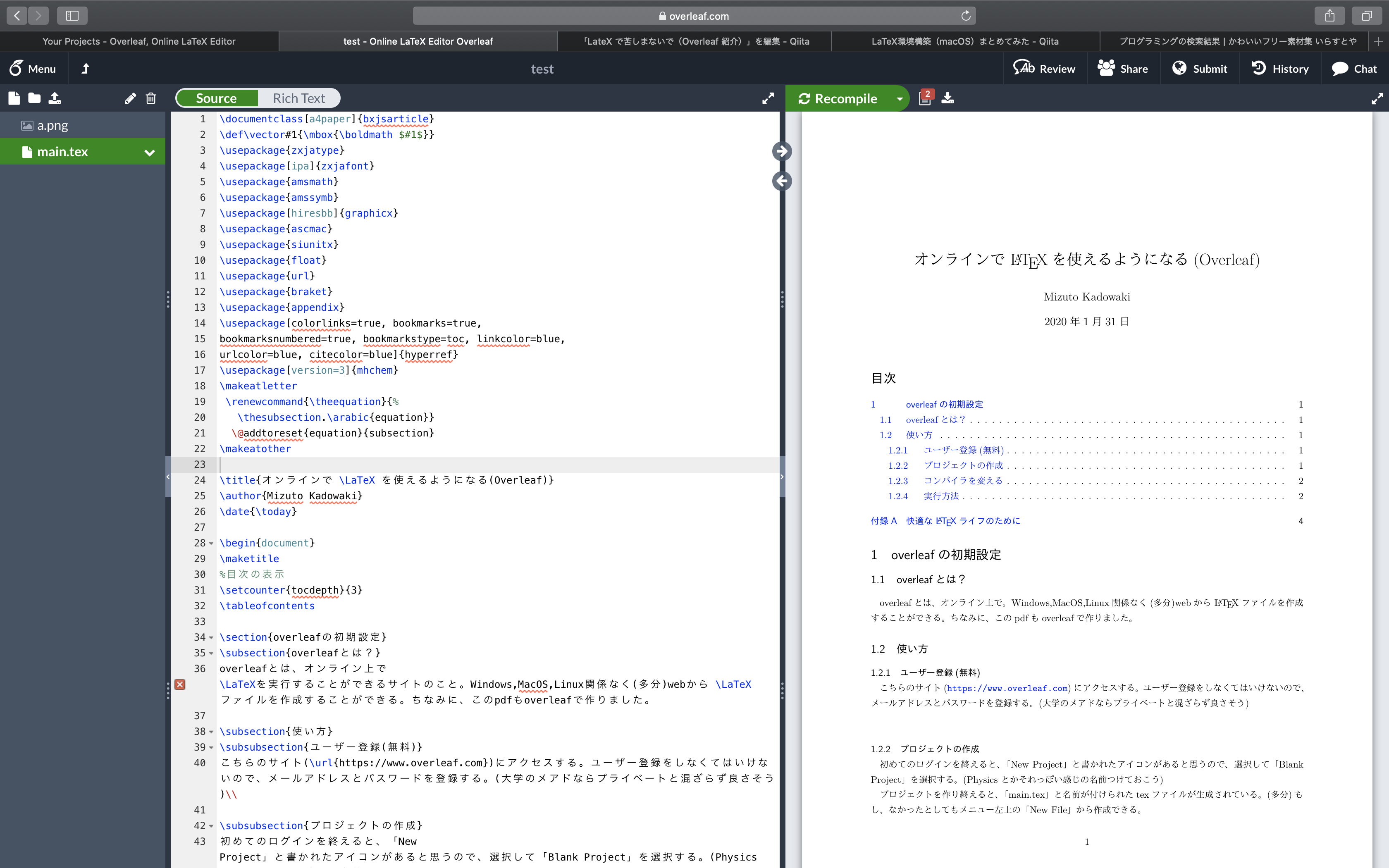This screenshot has width=1389, height=868.
Task: Click the Submit button
Action: 1200,69
